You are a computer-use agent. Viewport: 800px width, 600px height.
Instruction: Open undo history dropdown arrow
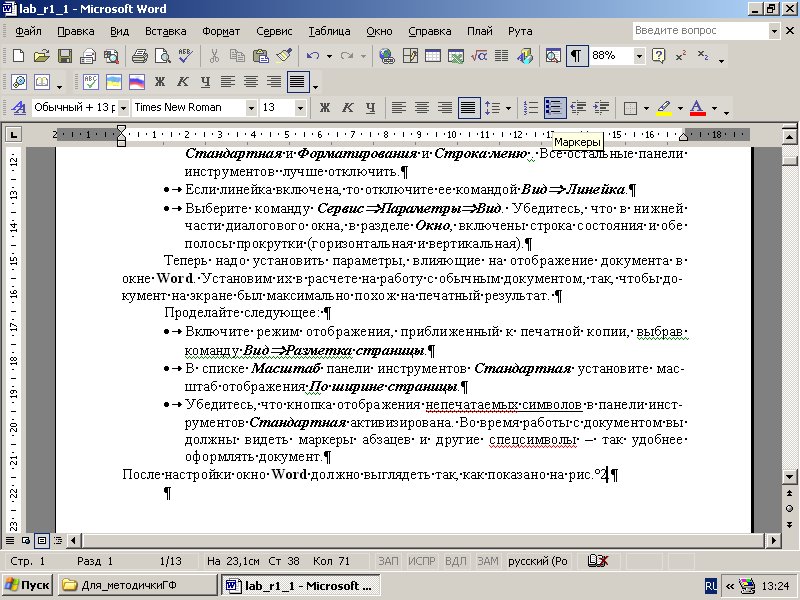pyautogui.click(x=329, y=56)
